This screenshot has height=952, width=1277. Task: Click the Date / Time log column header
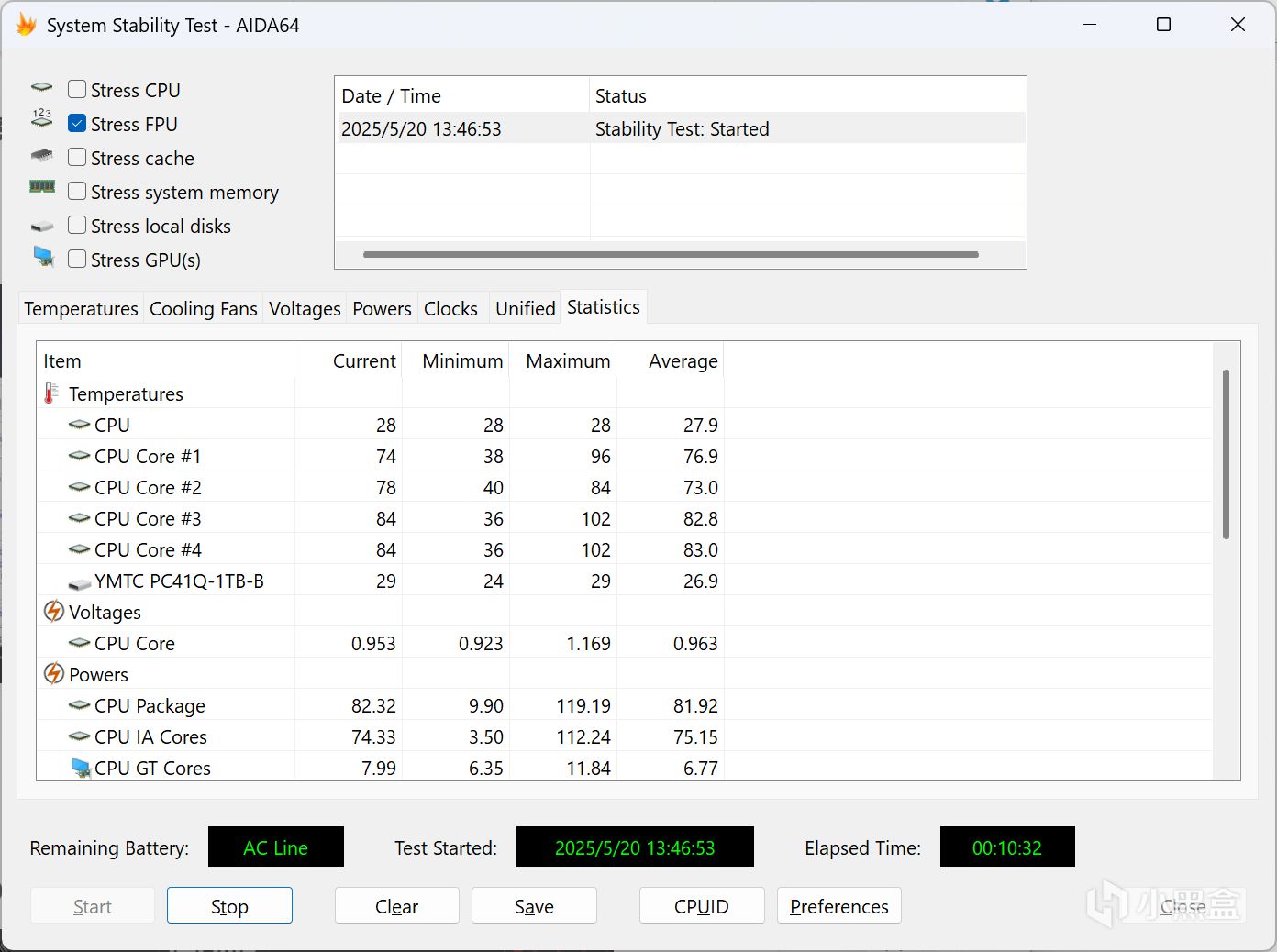(x=462, y=95)
